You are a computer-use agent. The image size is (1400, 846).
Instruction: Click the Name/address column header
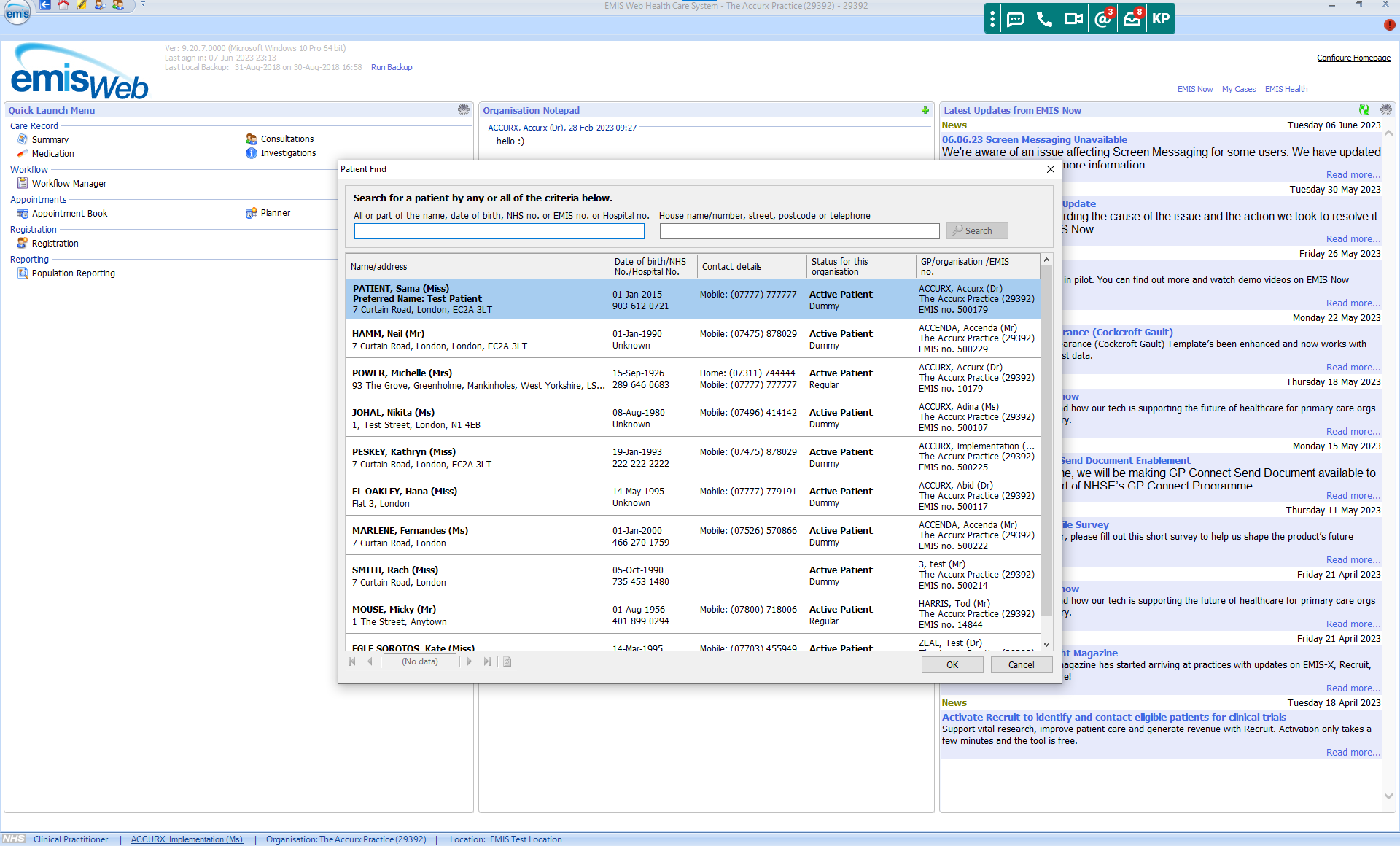point(478,266)
